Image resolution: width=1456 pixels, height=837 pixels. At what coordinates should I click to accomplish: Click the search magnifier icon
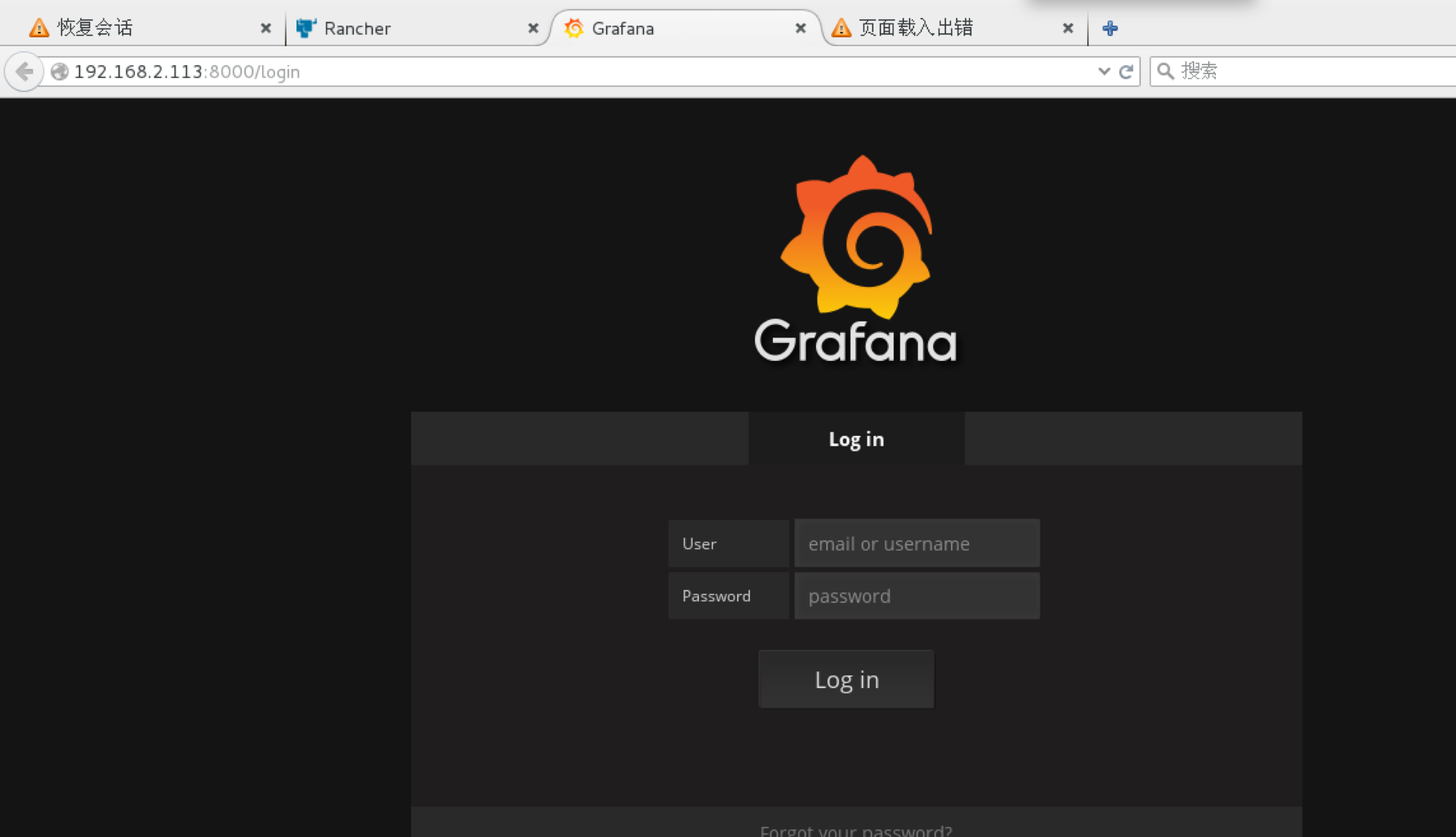(1166, 71)
